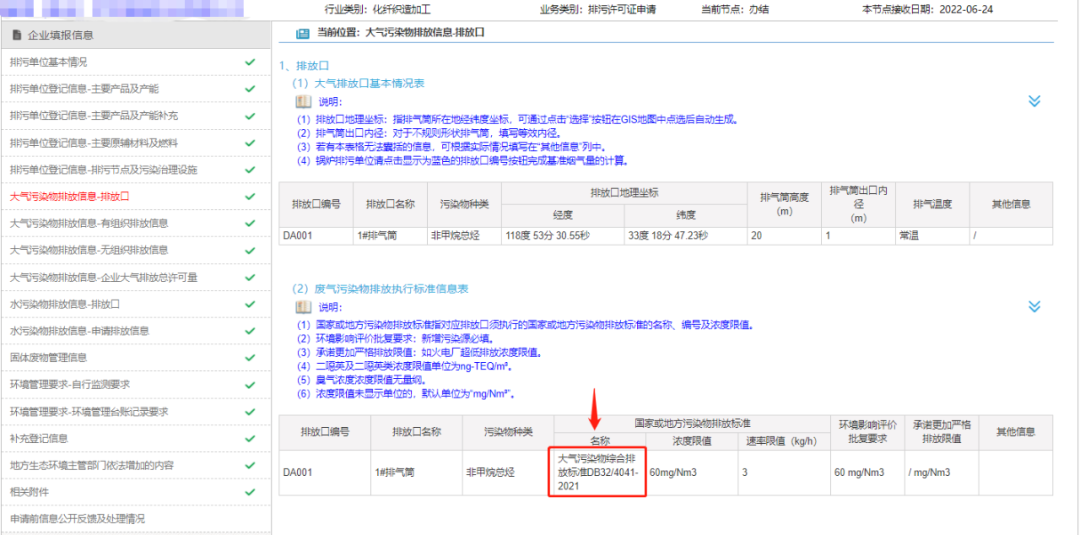Click the 大气污染物综合排放标准DB32/4041-2021 cell
Viewport: 1080px width, 535px height.
(598, 472)
